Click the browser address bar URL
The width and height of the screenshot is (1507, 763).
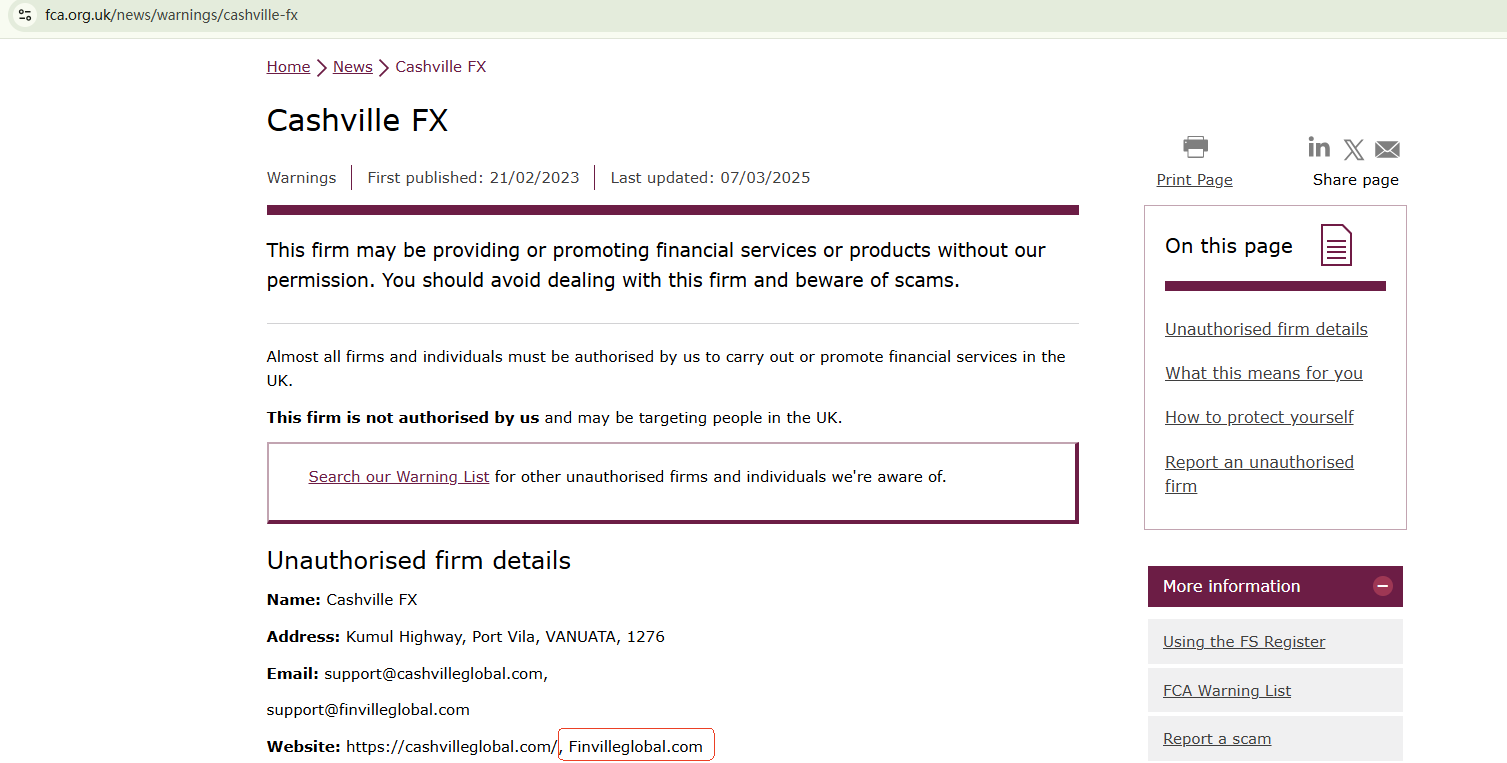(171, 15)
